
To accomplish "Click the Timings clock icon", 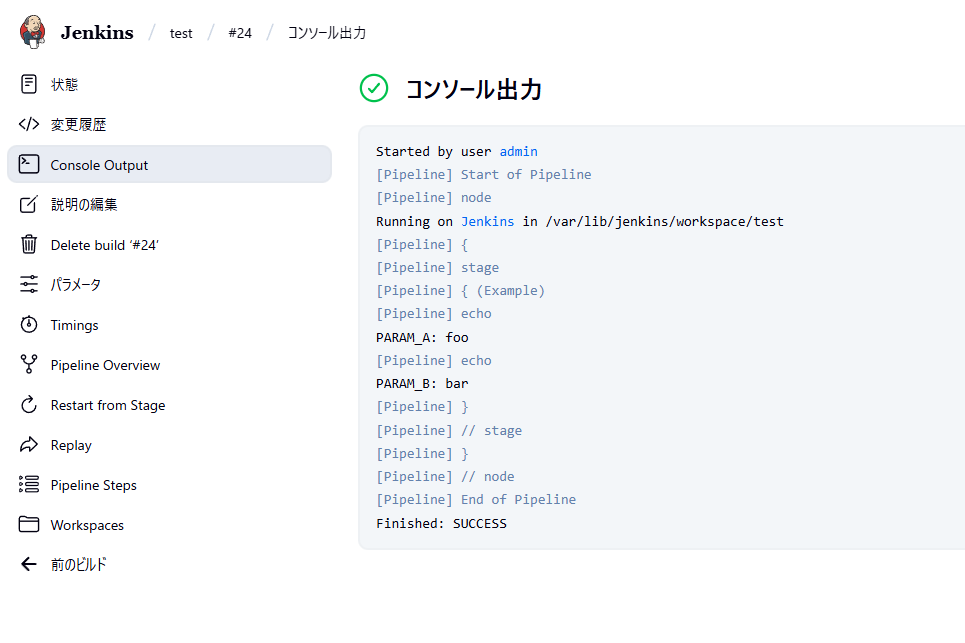I will pos(30,325).
